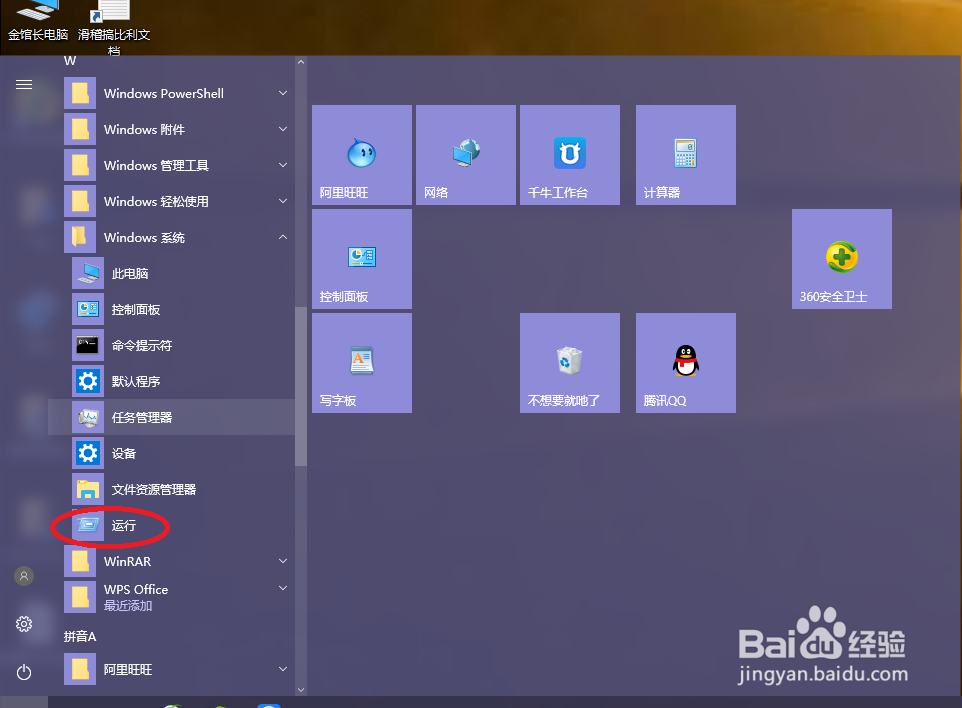Screen dimensions: 962x708
Task: Open the 控制面板 tile
Action: coord(361,258)
